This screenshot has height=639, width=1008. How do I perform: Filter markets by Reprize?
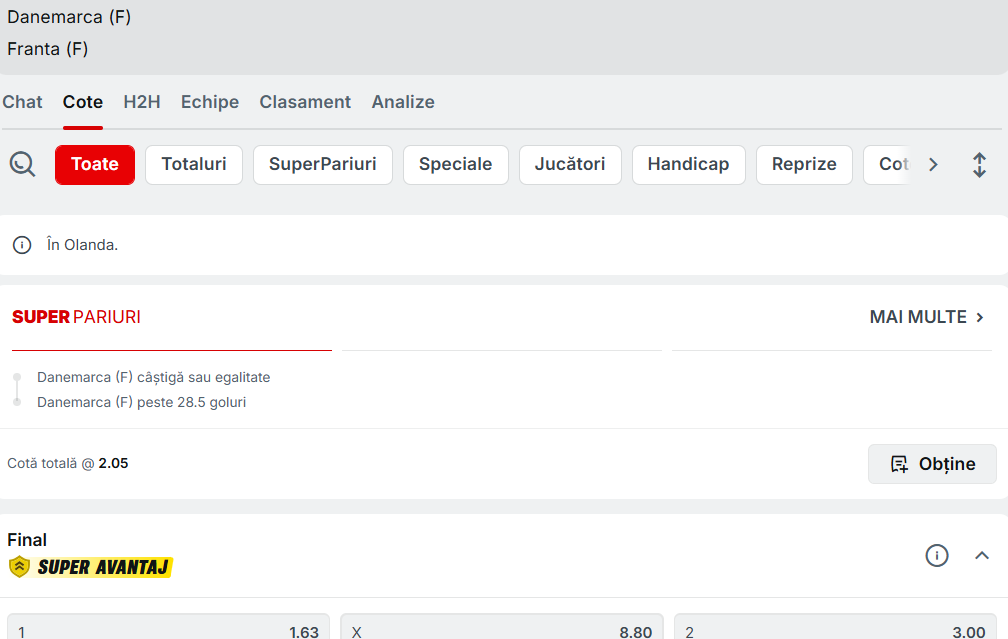point(804,165)
